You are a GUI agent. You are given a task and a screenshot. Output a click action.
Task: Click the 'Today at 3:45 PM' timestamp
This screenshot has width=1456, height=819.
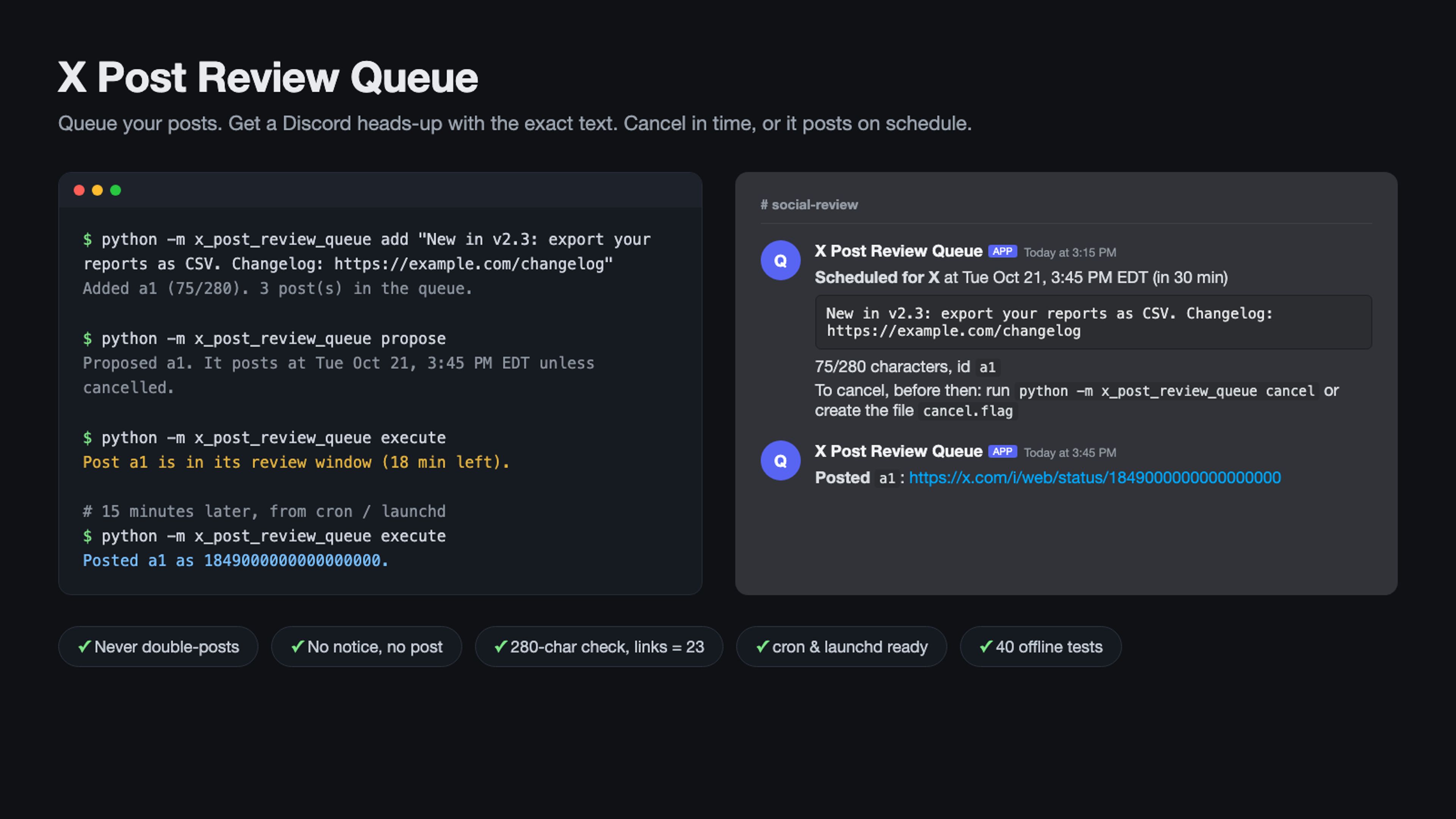point(1070,453)
